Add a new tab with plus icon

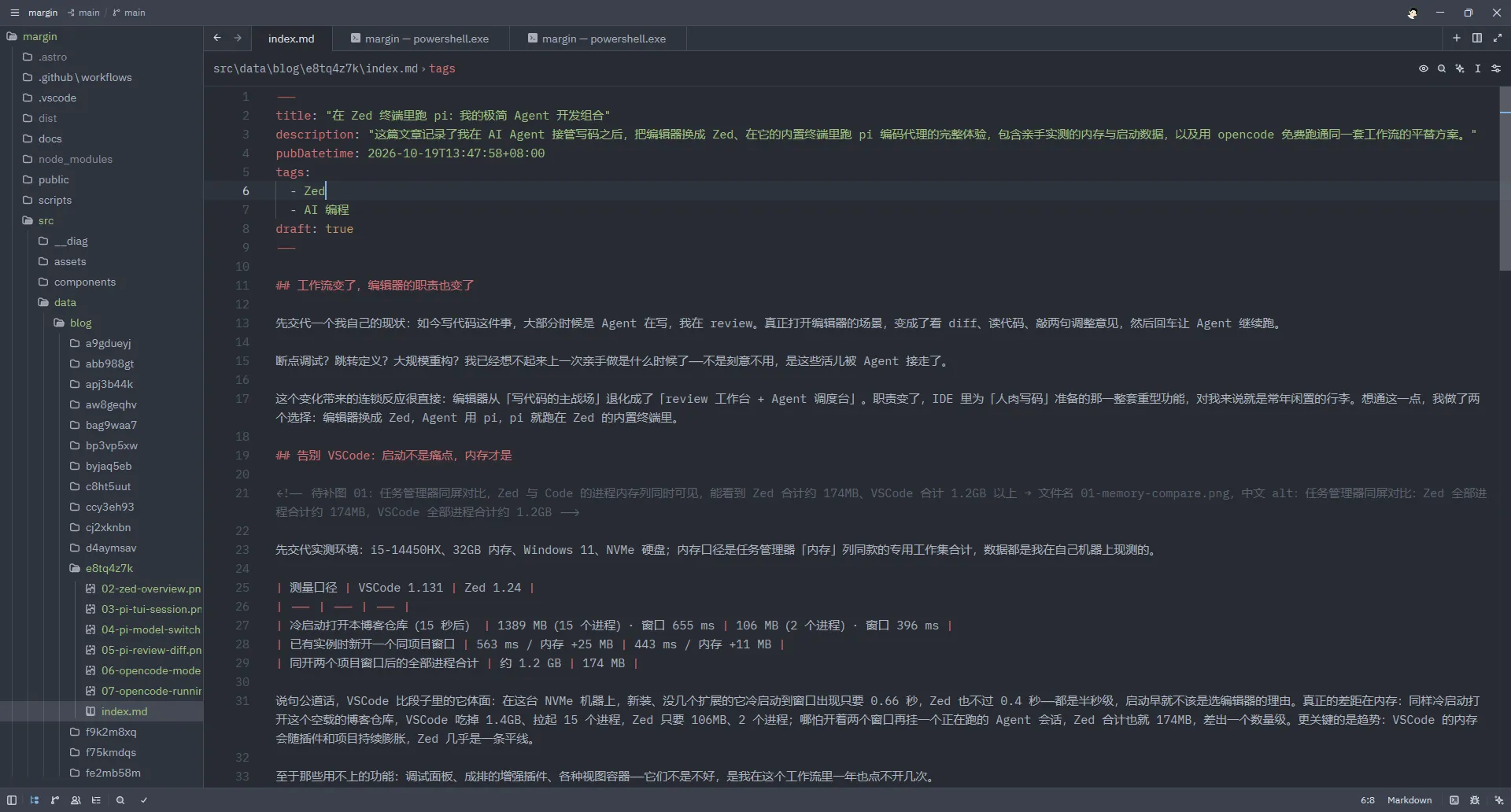pyautogui.click(x=1456, y=38)
